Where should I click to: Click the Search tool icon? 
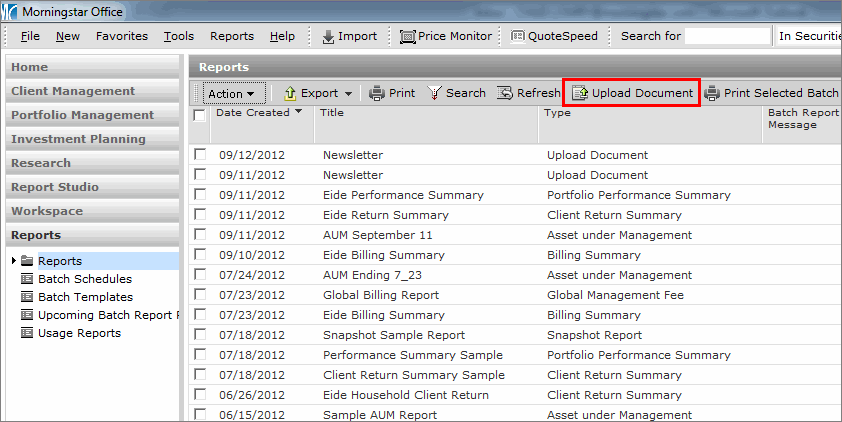[x=434, y=93]
